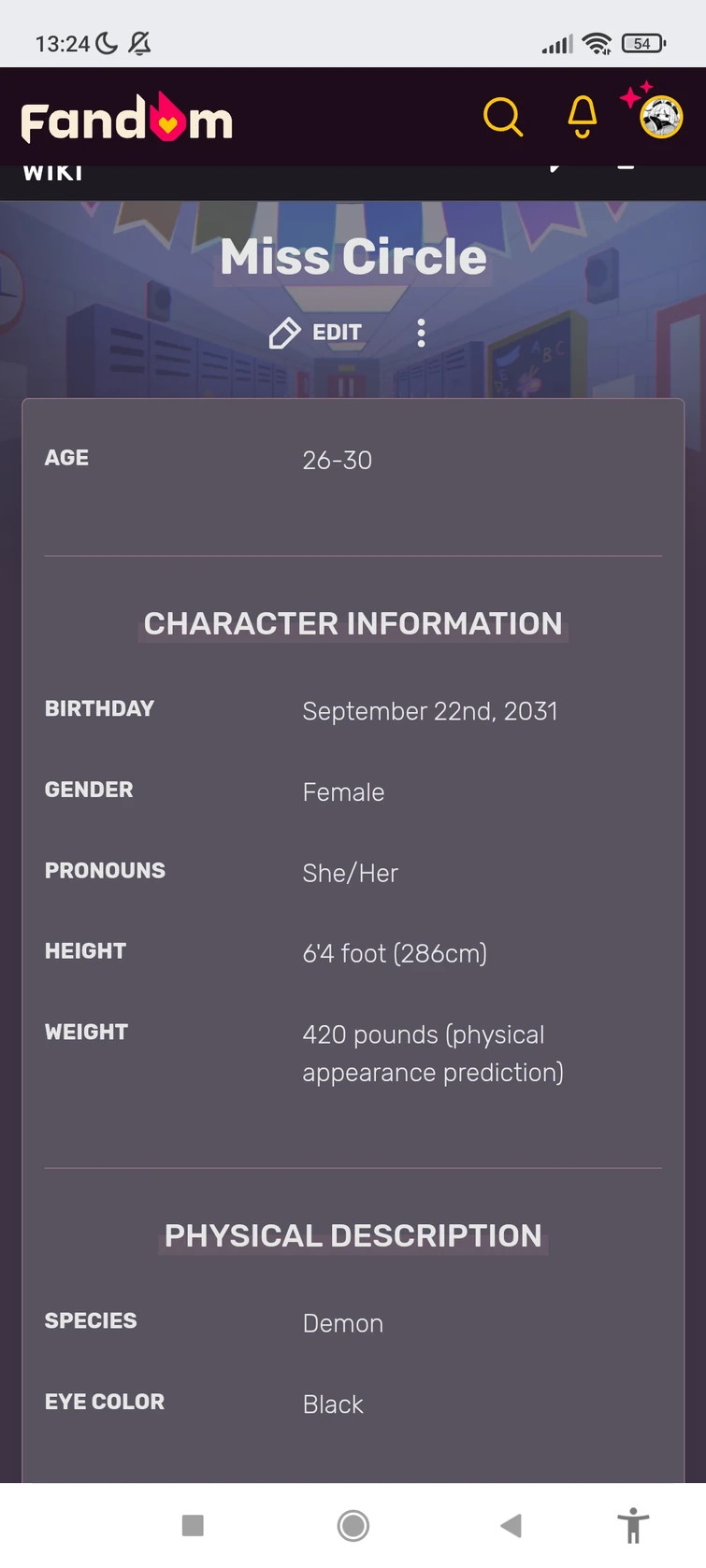The height and width of the screenshot is (1568, 706).
Task: Open recent apps with the square button
Action: click(x=193, y=1525)
